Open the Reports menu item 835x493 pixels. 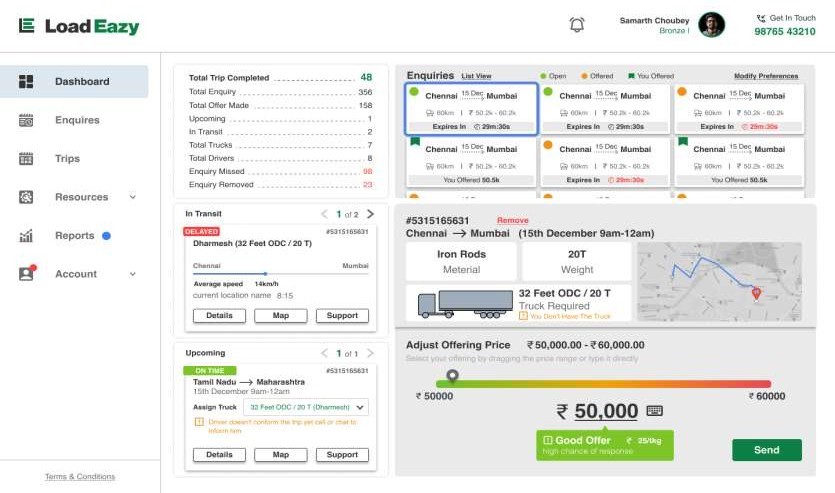[x=75, y=236]
